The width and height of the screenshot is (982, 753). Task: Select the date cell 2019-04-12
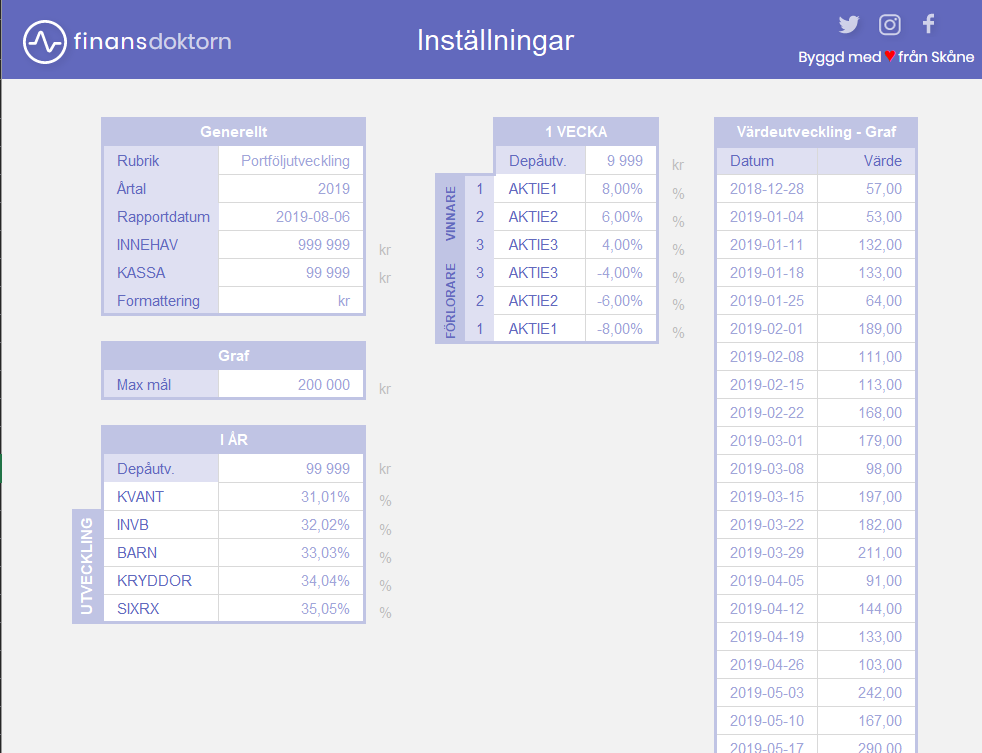[x=767, y=608]
